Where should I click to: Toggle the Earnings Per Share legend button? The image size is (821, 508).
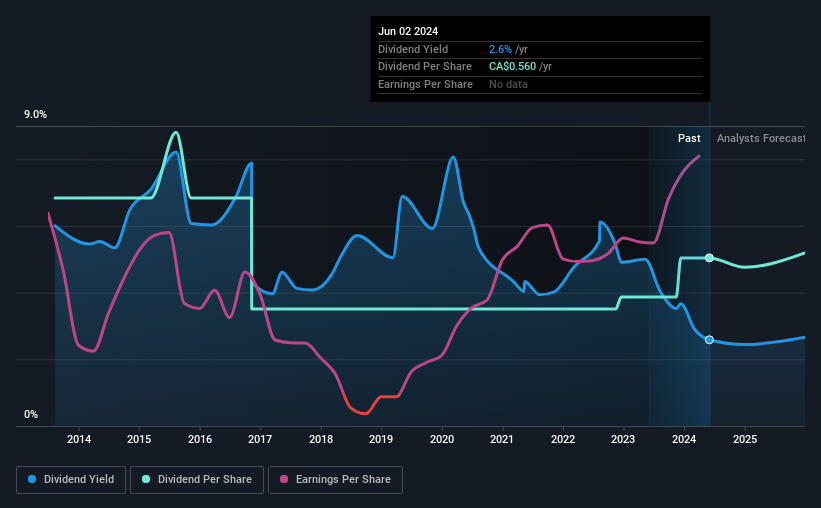(336, 480)
